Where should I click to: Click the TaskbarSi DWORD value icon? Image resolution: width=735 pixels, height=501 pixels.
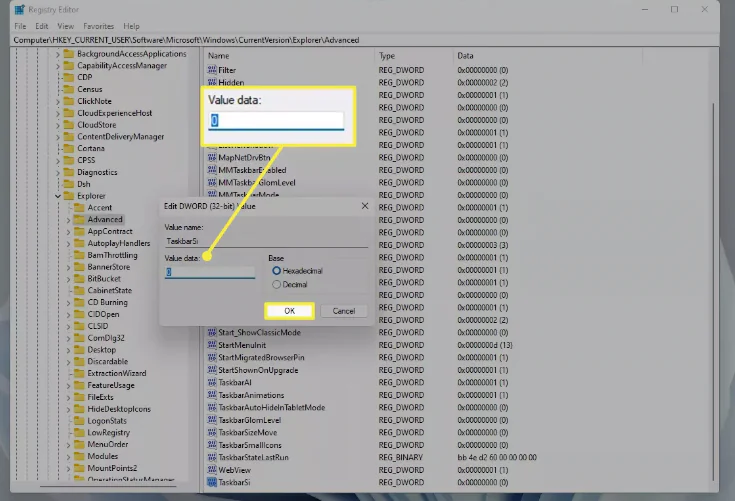pos(212,482)
